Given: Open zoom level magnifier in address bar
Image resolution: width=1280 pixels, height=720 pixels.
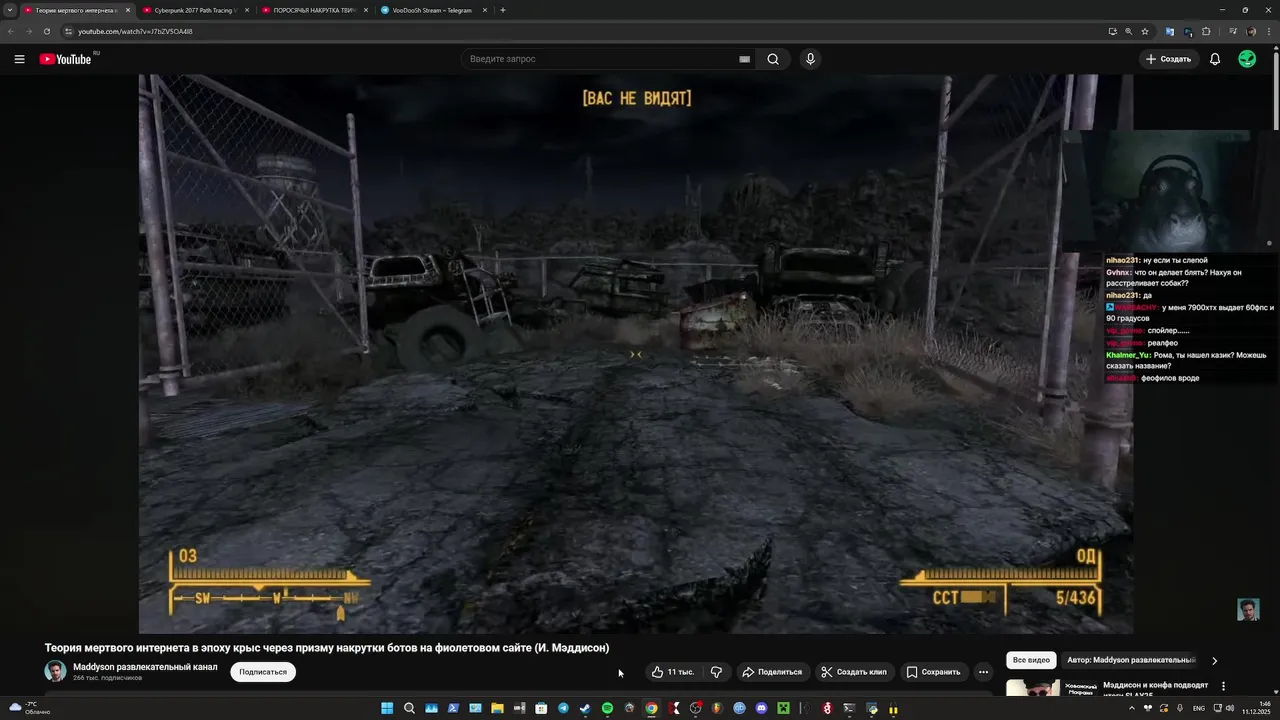Looking at the screenshot, I should click(1129, 31).
